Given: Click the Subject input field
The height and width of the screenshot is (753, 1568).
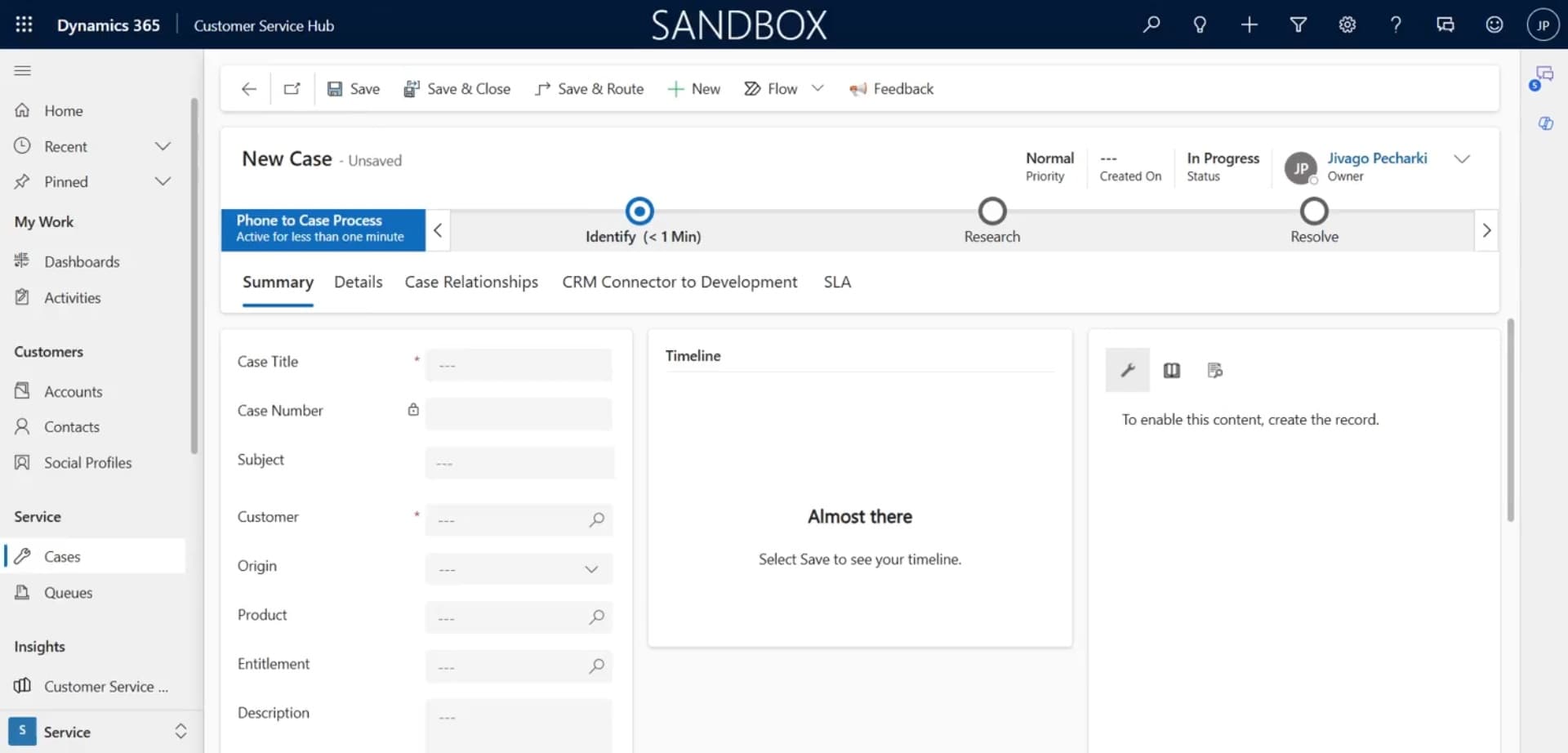Looking at the screenshot, I should pyautogui.click(x=519, y=463).
